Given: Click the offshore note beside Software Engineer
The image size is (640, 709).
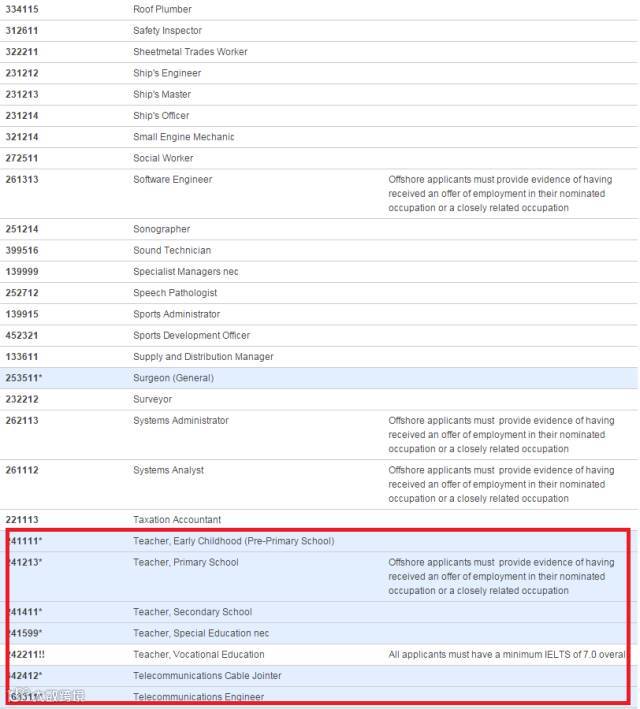Looking at the screenshot, I should coord(500,194).
